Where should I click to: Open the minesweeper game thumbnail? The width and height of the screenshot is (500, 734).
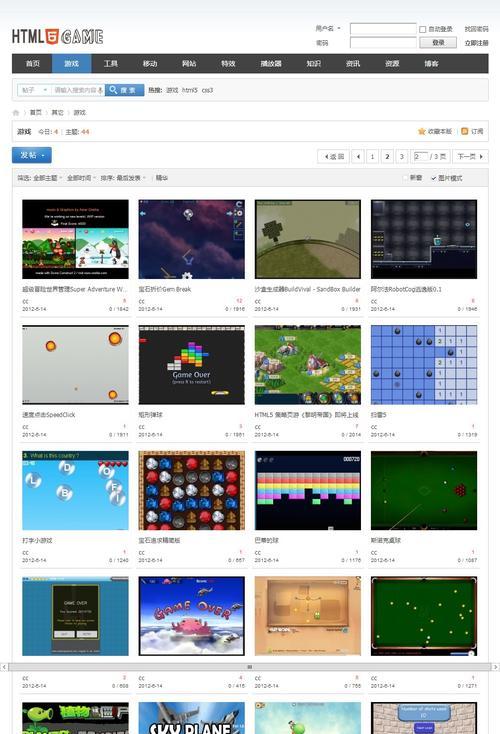click(x=424, y=365)
